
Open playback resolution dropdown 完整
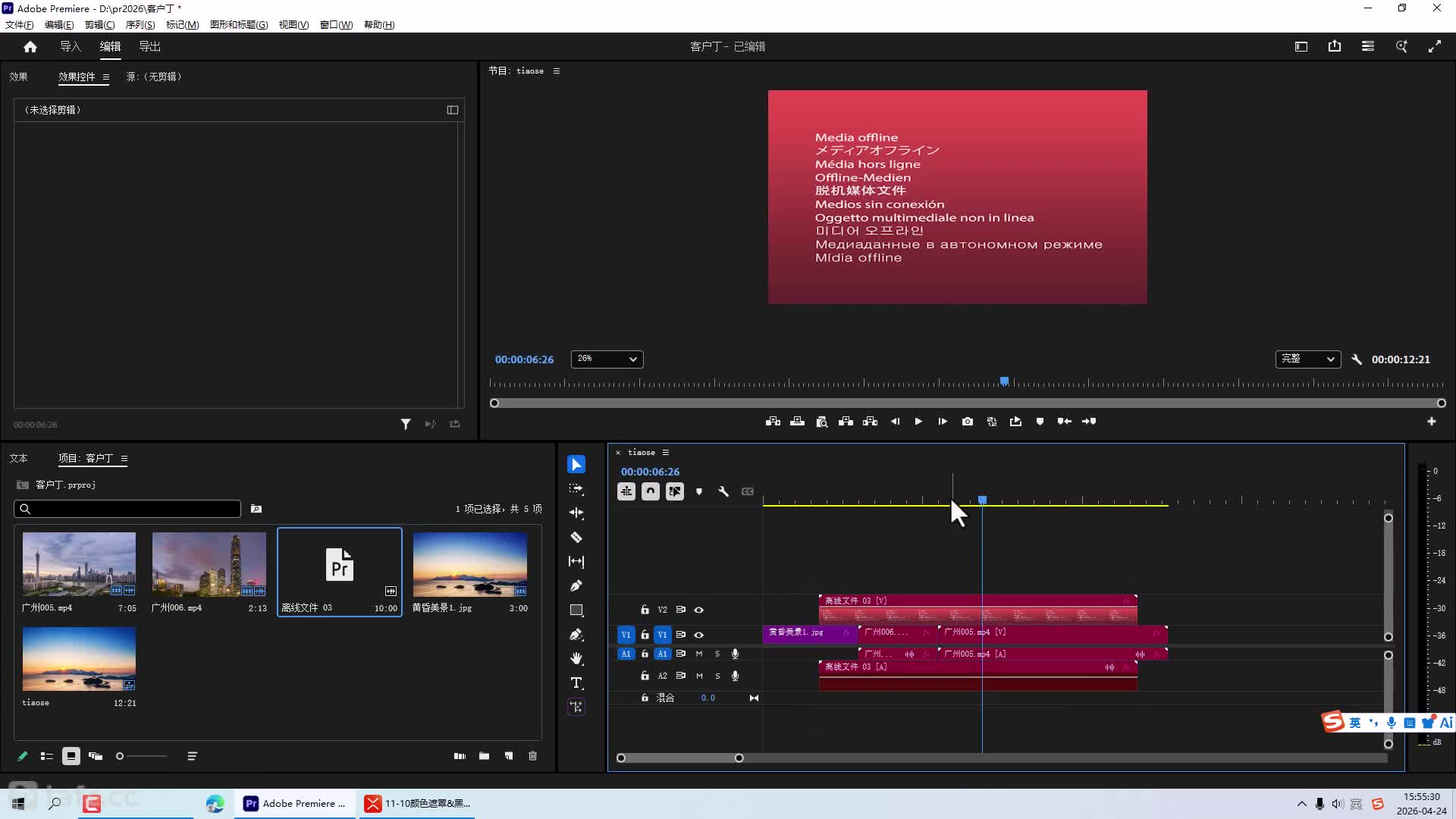[1308, 359]
